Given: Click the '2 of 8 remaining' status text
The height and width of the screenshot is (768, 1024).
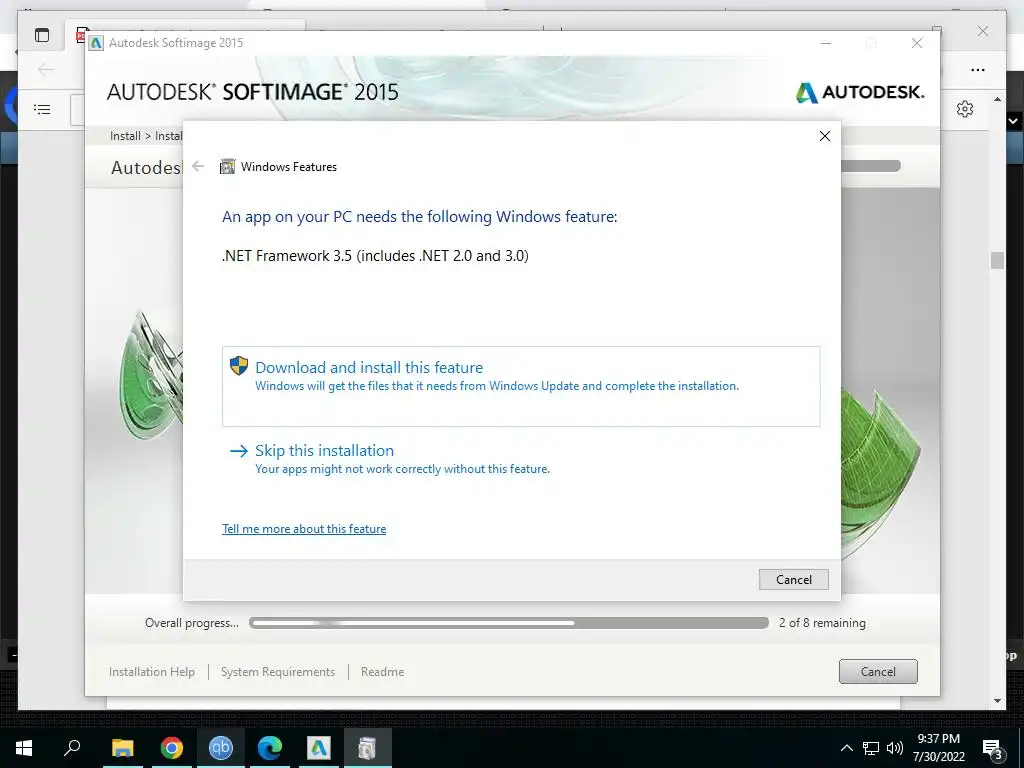Looking at the screenshot, I should [822, 623].
